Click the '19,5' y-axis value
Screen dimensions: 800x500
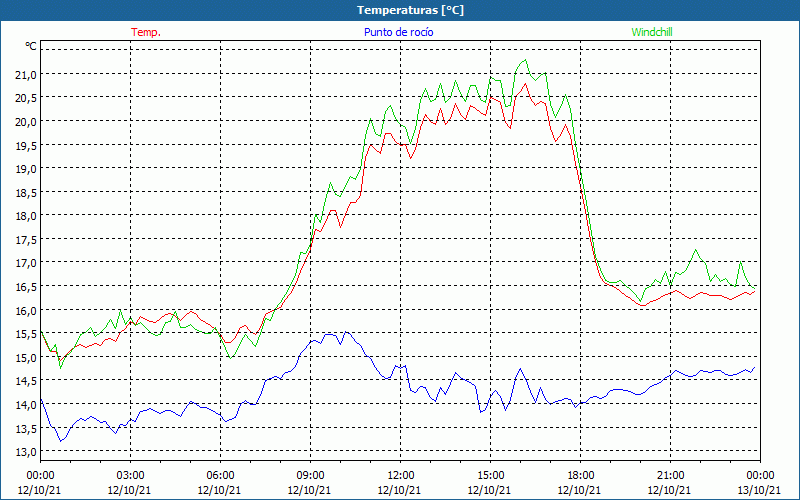26,146
